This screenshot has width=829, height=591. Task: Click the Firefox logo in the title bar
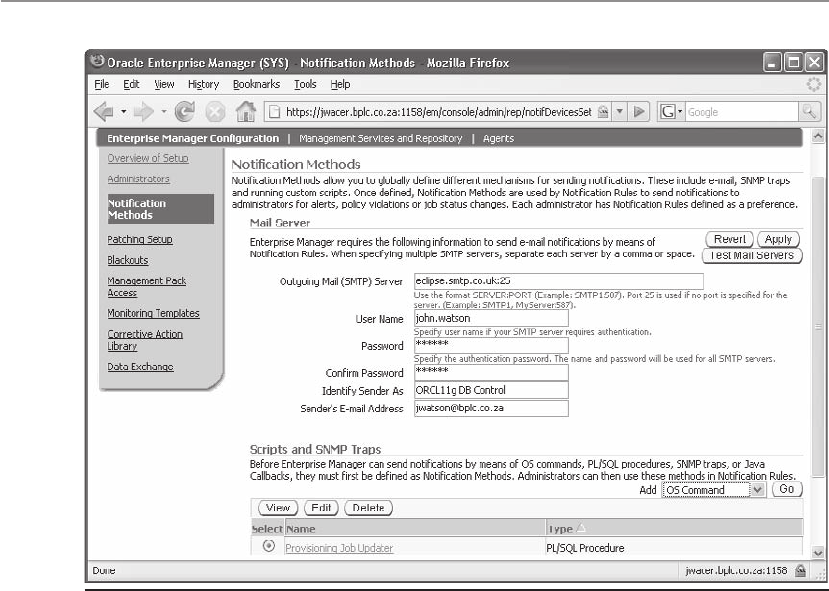(x=97, y=62)
